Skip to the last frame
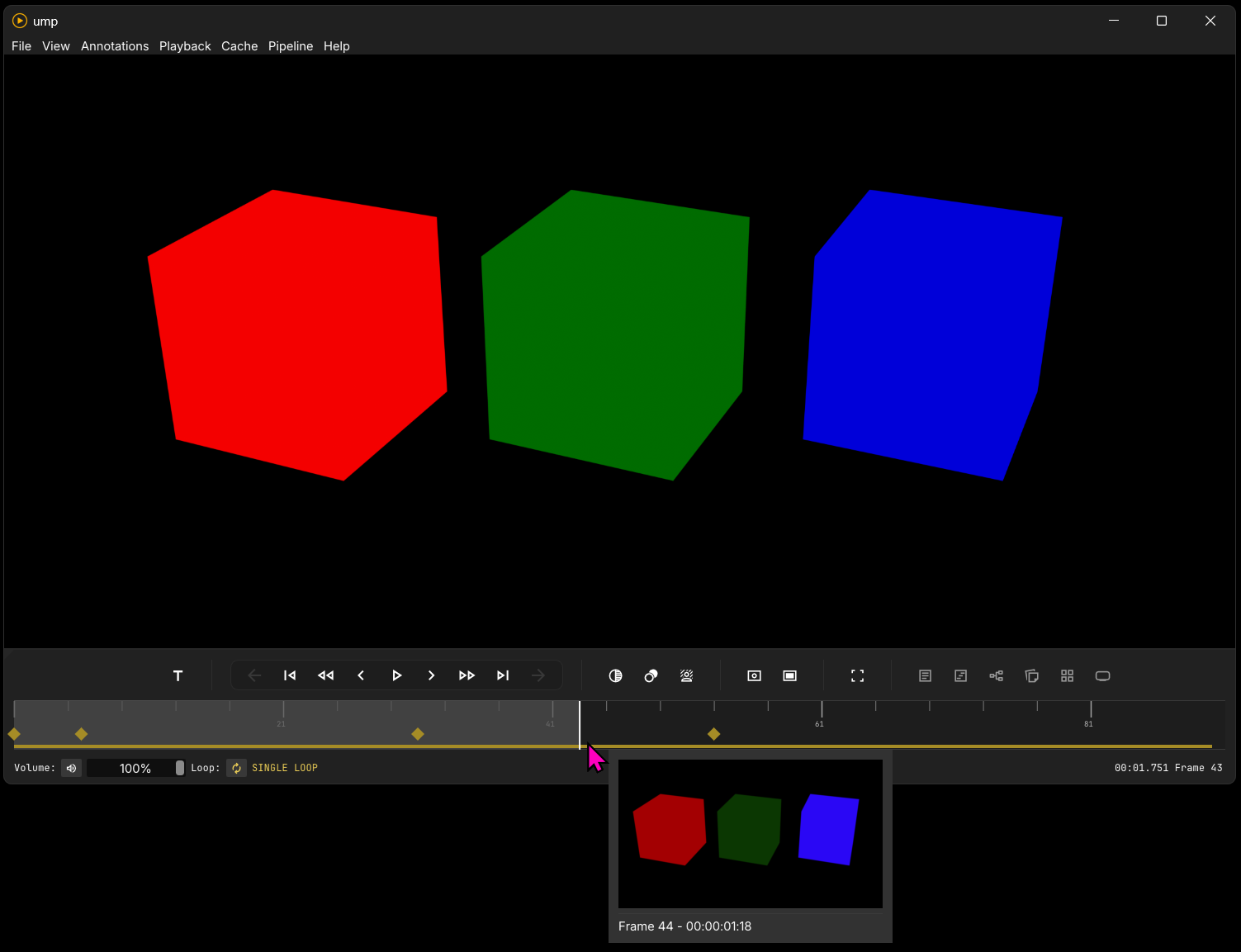 coord(503,675)
